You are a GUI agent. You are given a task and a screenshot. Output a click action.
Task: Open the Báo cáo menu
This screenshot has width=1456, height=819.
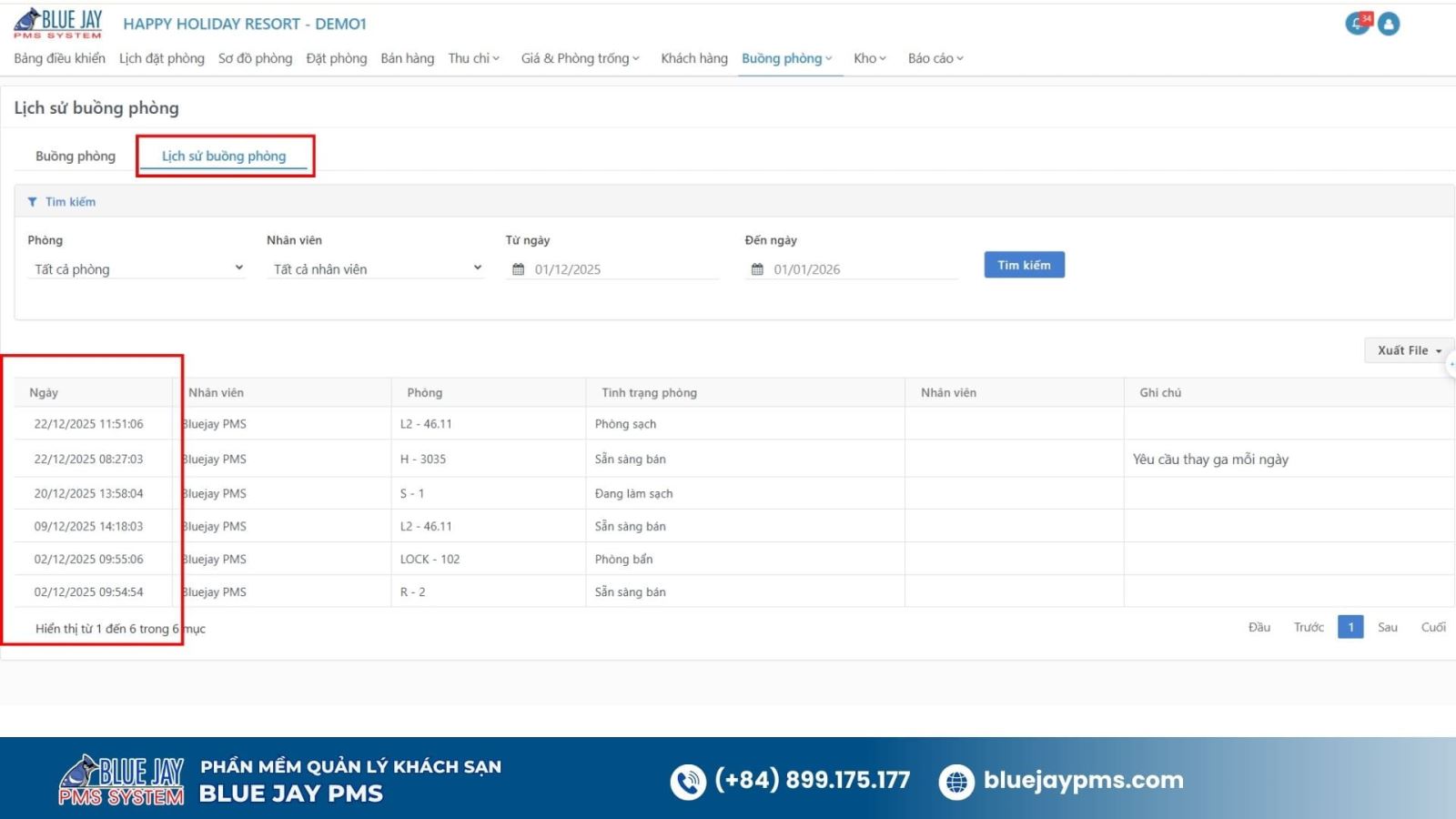935,58
